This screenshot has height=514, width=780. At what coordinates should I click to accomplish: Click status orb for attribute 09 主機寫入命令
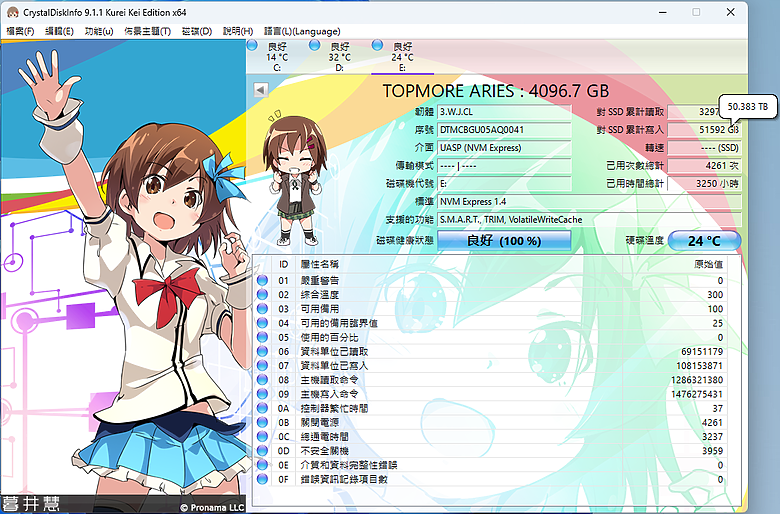coord(262,394)
